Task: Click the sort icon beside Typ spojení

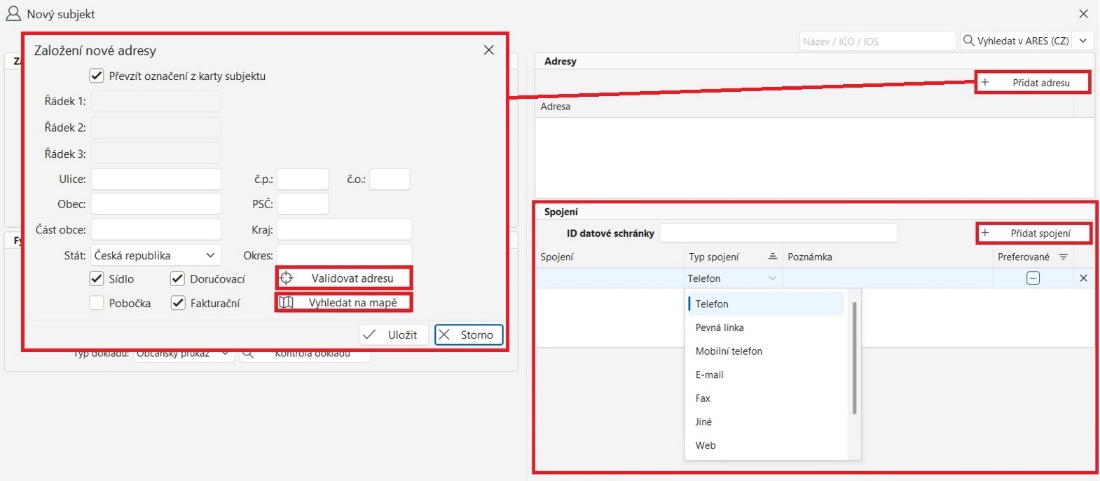Action: (x=772, y=257)
